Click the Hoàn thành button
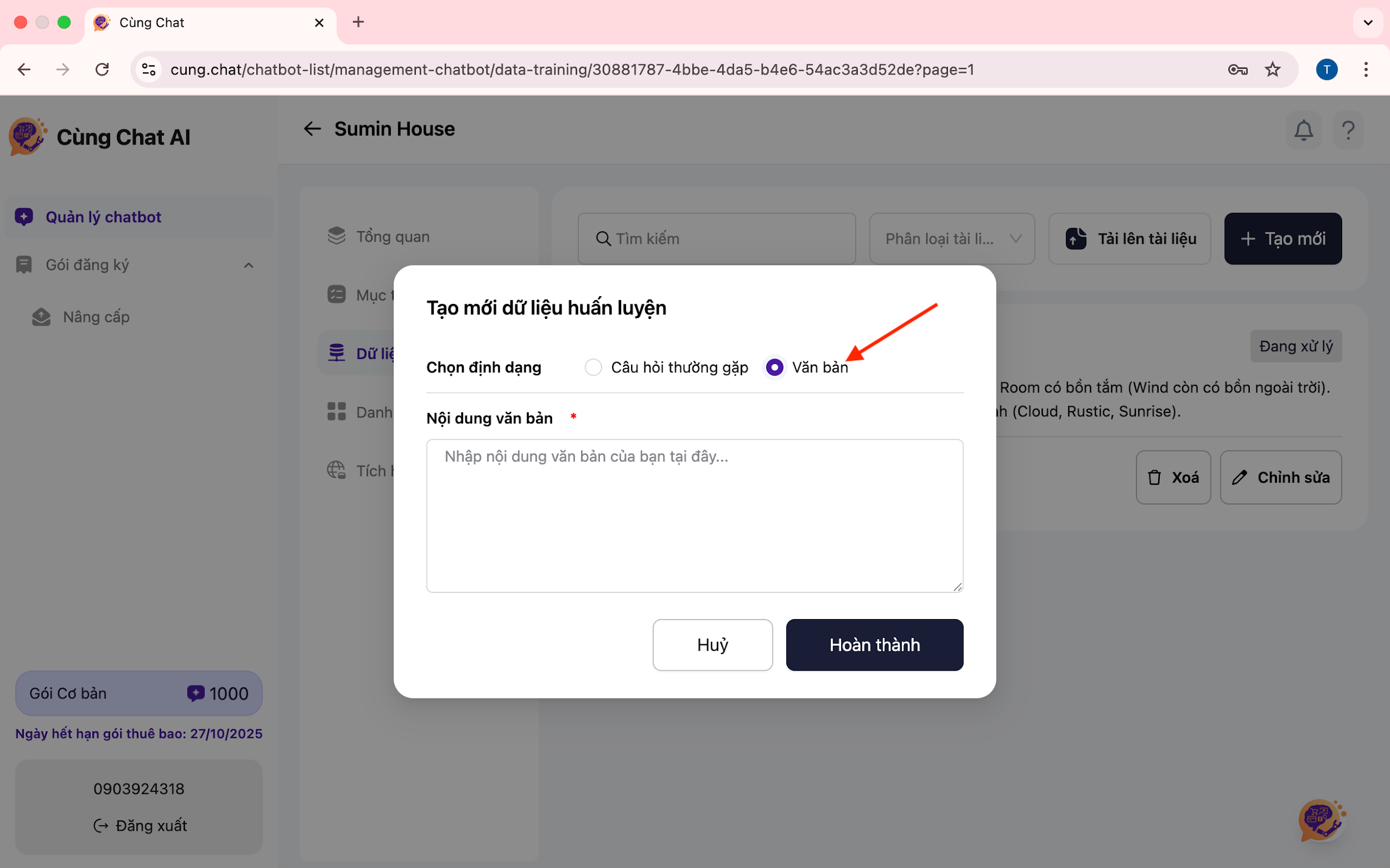Screen dimensions: 1390x868 (874, 645)
